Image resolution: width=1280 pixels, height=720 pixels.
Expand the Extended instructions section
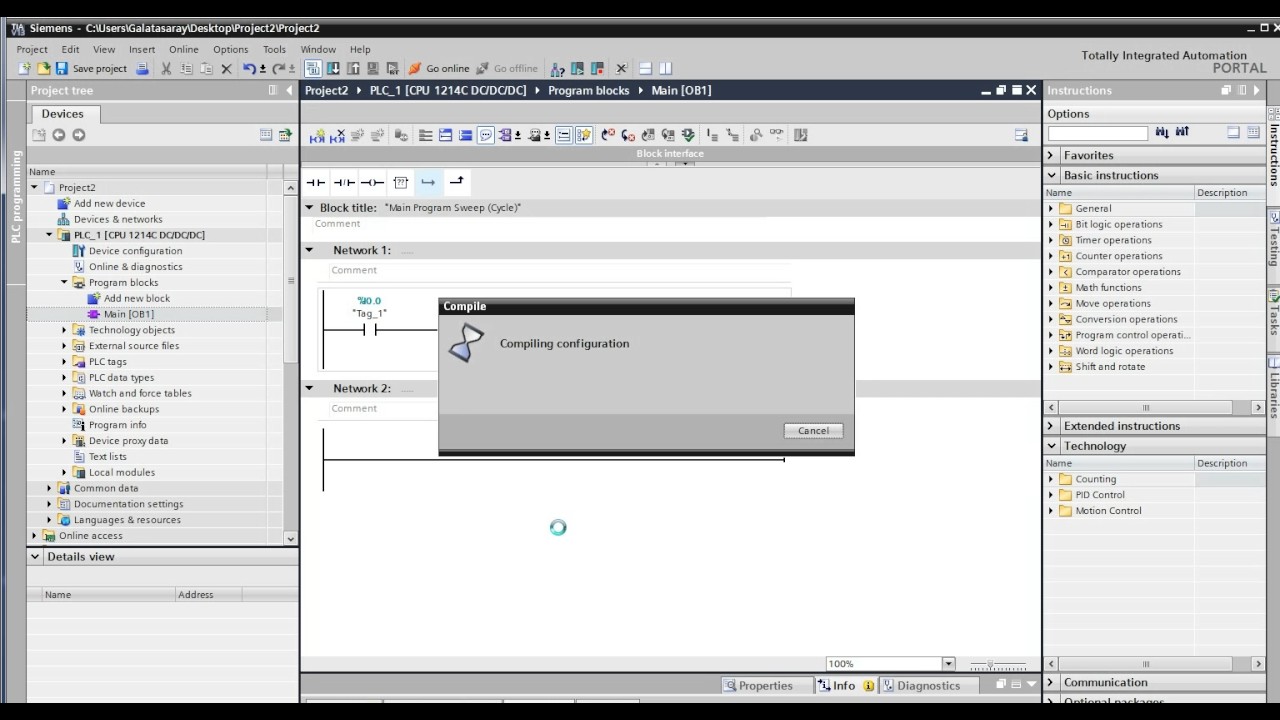pos(1051,426)
